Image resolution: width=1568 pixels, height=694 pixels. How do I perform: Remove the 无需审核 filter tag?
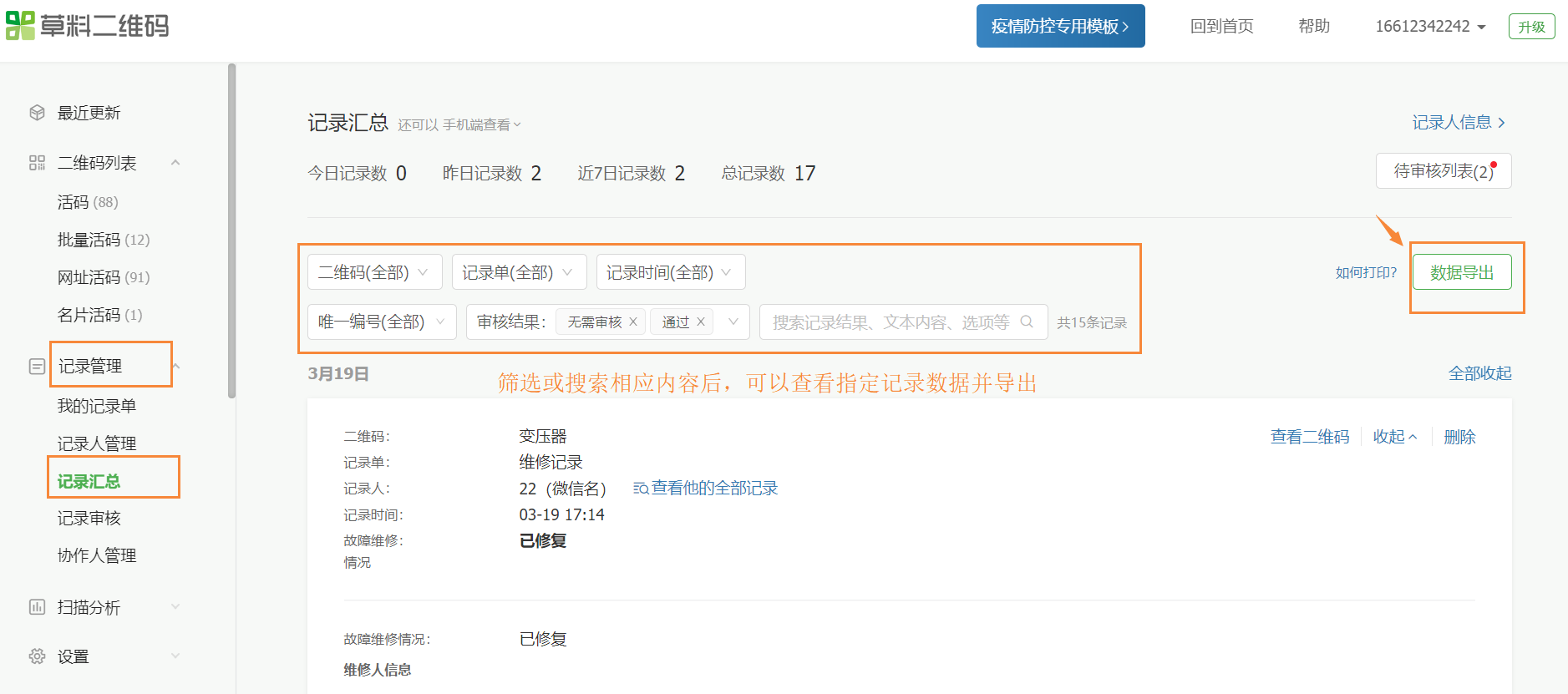pyautogui.click(x=633, y=322)
